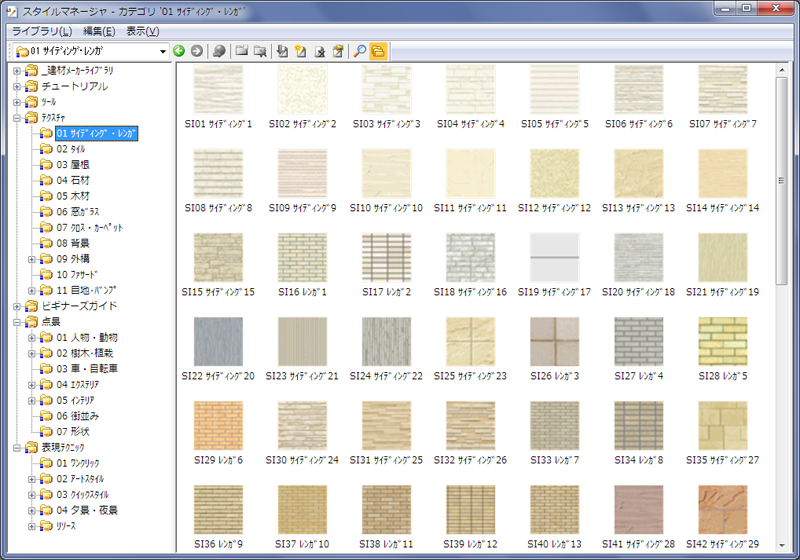This screenshot has height=560, width=800.
Task: Click the magnifier search icon in toolbar
Action: 360,51
